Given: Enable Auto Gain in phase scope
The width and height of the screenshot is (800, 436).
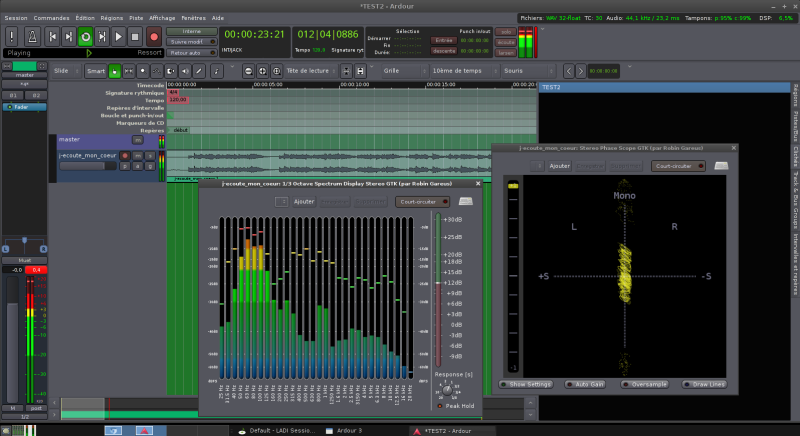Looking at the screenshot, I should [x=587, y=383].
